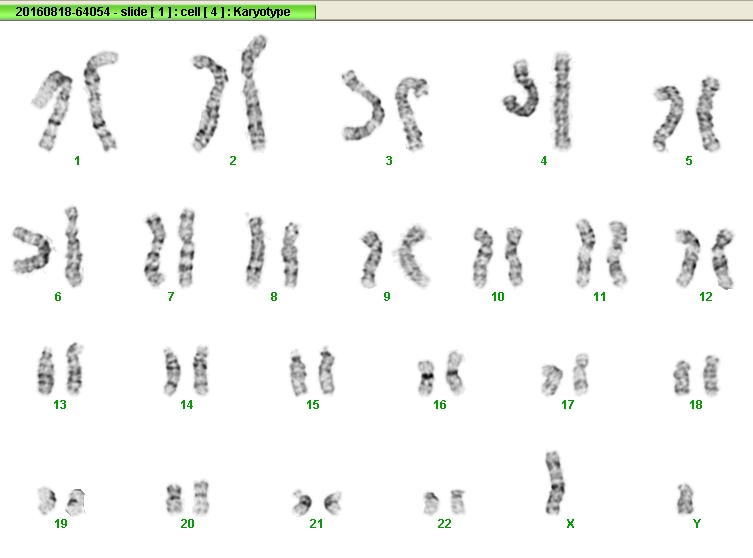
Task: Select the chromosome 19 pair
Action: 61,501
